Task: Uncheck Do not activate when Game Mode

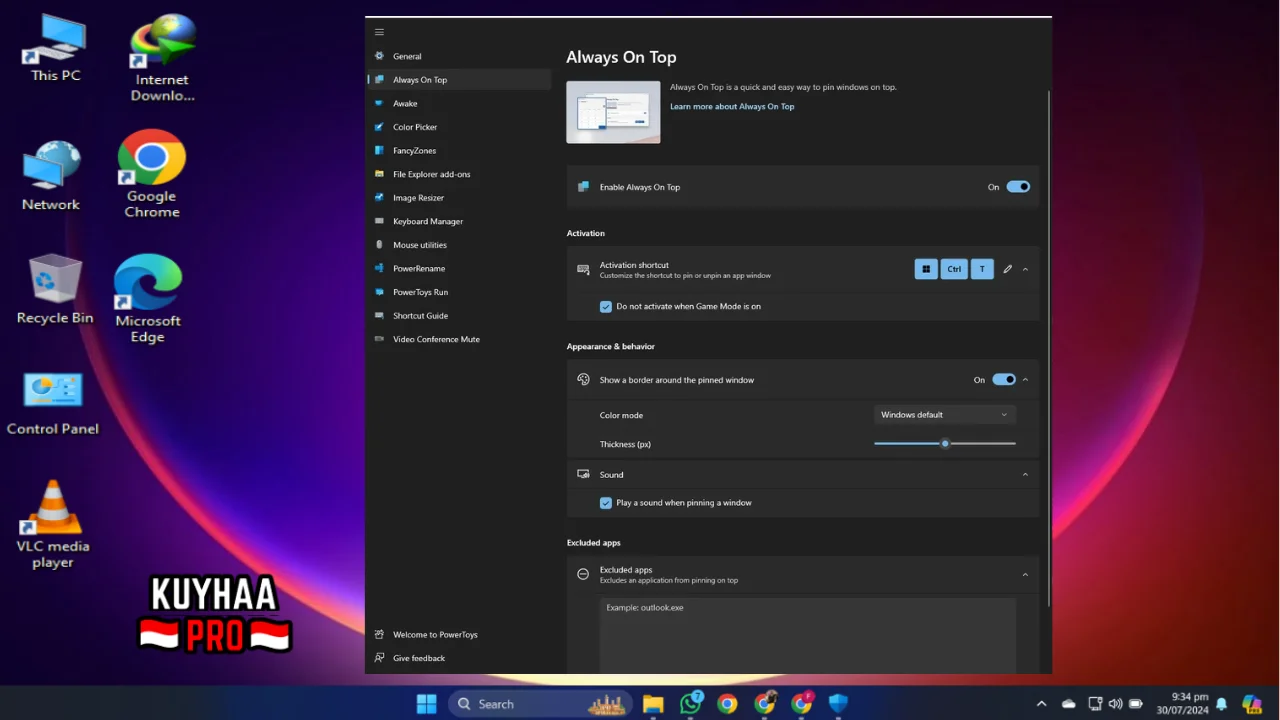Action: (x=606, y=306)
